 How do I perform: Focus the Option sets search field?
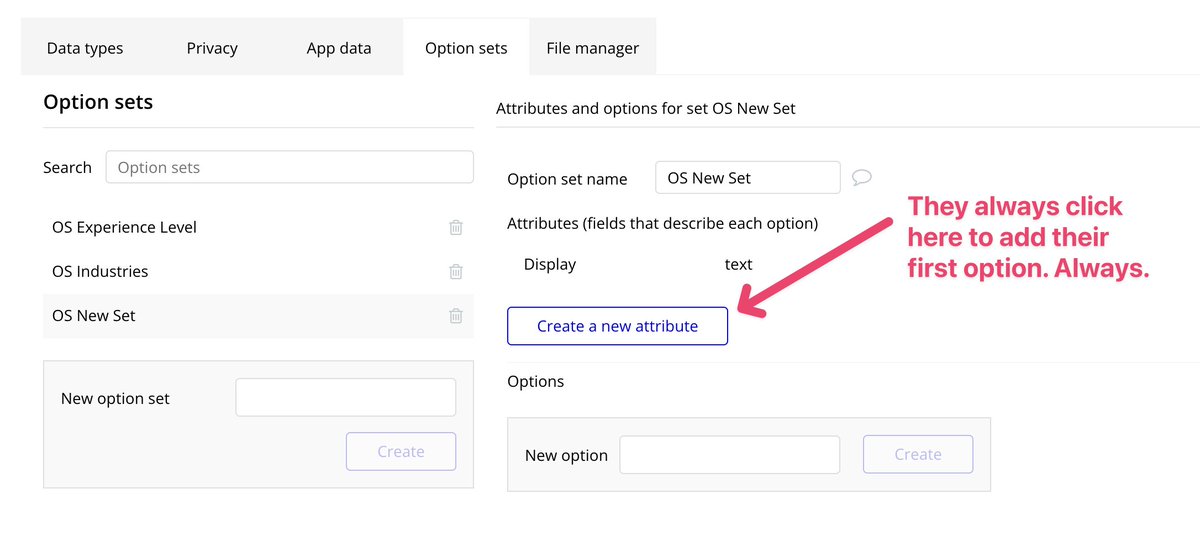coord(289,167)
